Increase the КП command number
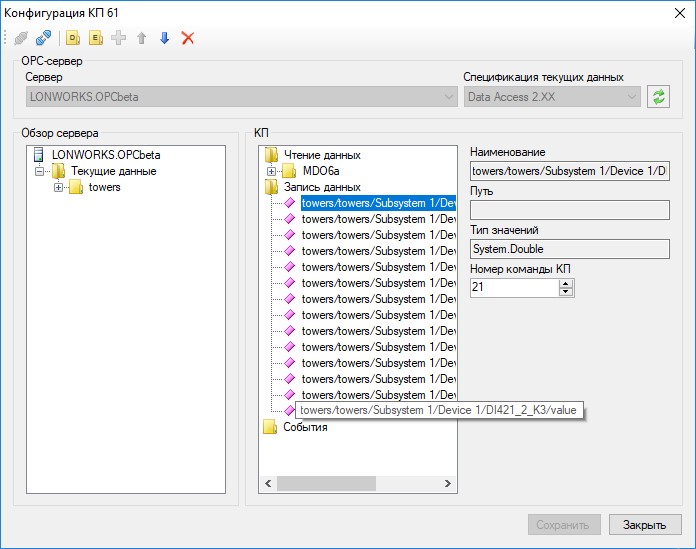 click(566, 283)
